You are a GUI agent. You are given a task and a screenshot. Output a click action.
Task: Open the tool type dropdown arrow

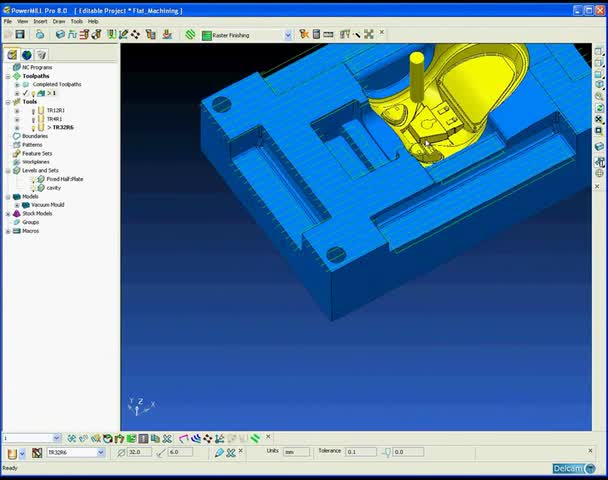22,453
